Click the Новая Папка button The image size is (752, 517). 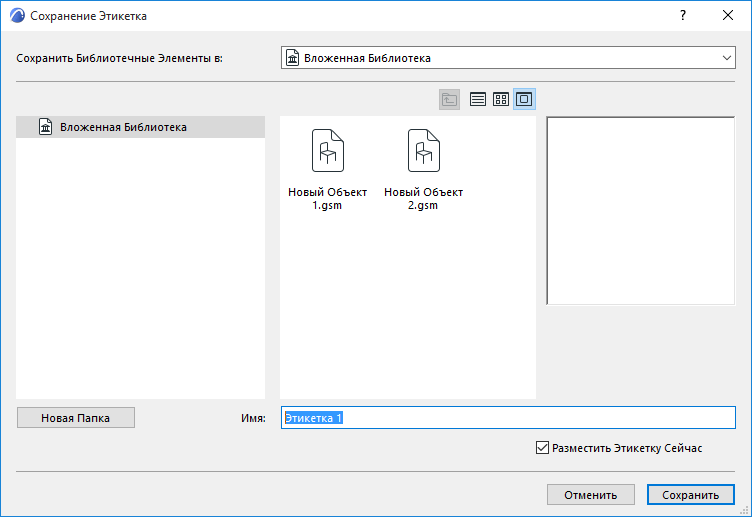(76, 418)
